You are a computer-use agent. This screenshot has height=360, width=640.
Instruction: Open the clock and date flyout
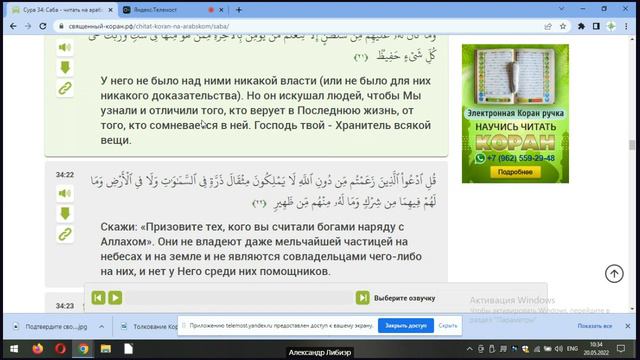click(596, 349)
